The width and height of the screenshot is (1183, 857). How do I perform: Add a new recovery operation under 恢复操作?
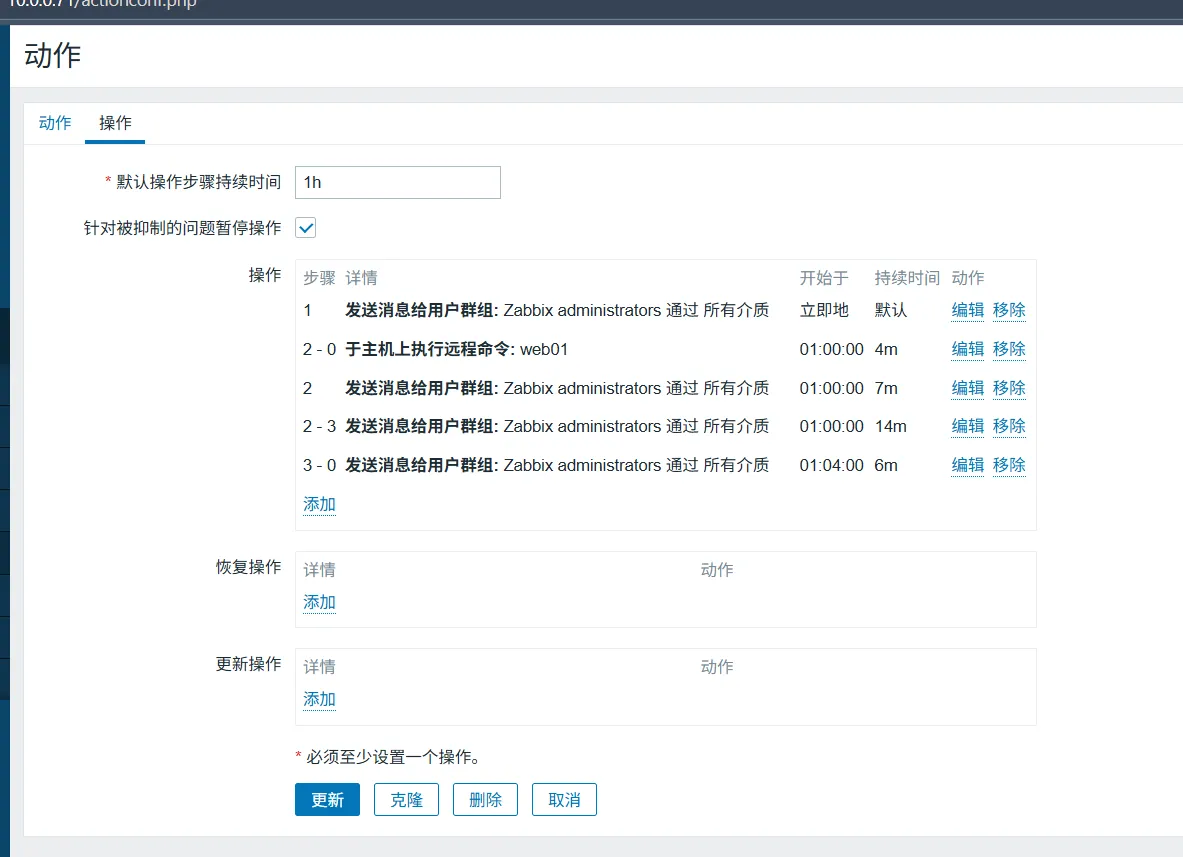click(x=319, y=602)
